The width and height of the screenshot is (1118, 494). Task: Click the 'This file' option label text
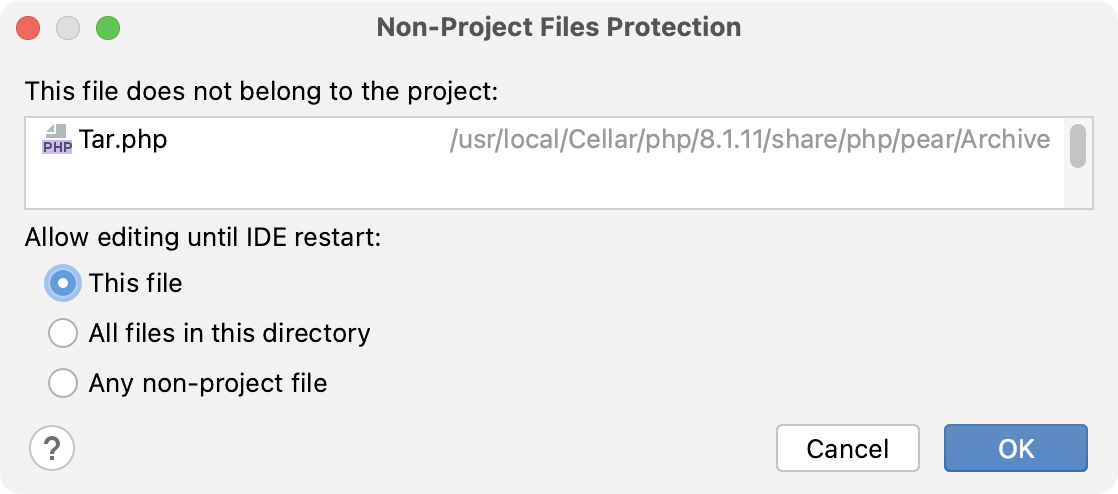pyautogui.click(x=136, y=284)
